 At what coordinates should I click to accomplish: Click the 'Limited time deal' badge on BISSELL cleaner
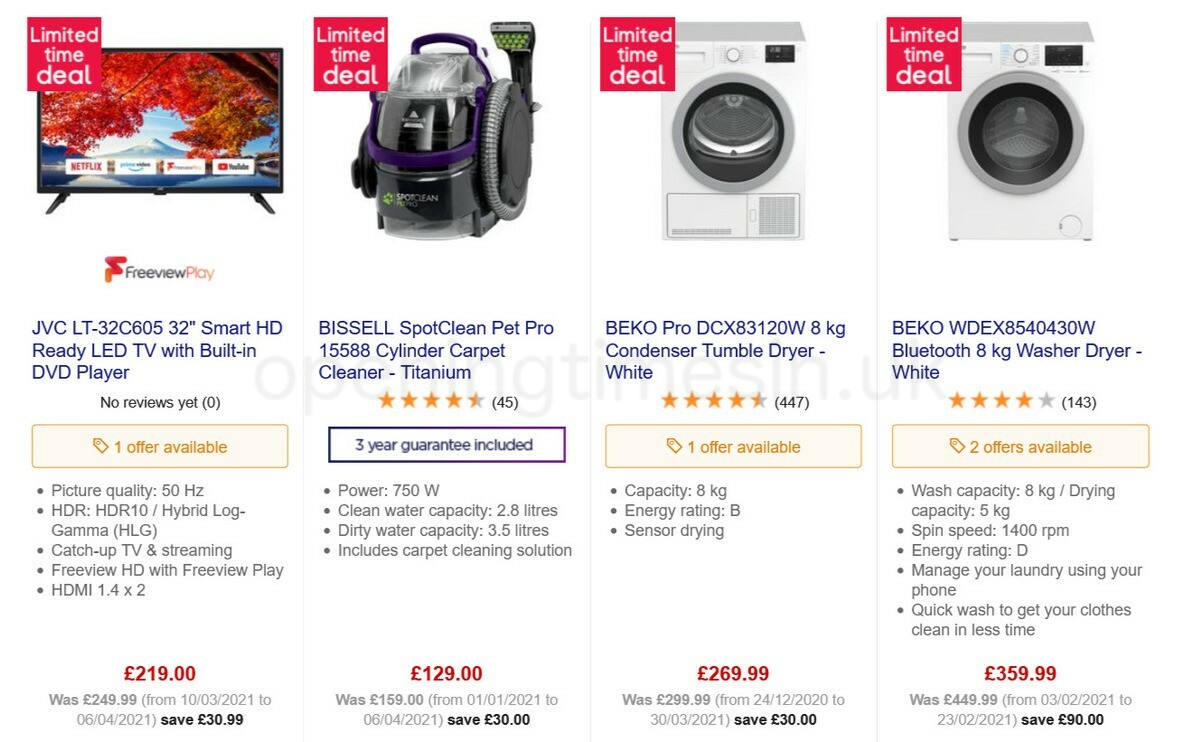click(x=349, y=53)
